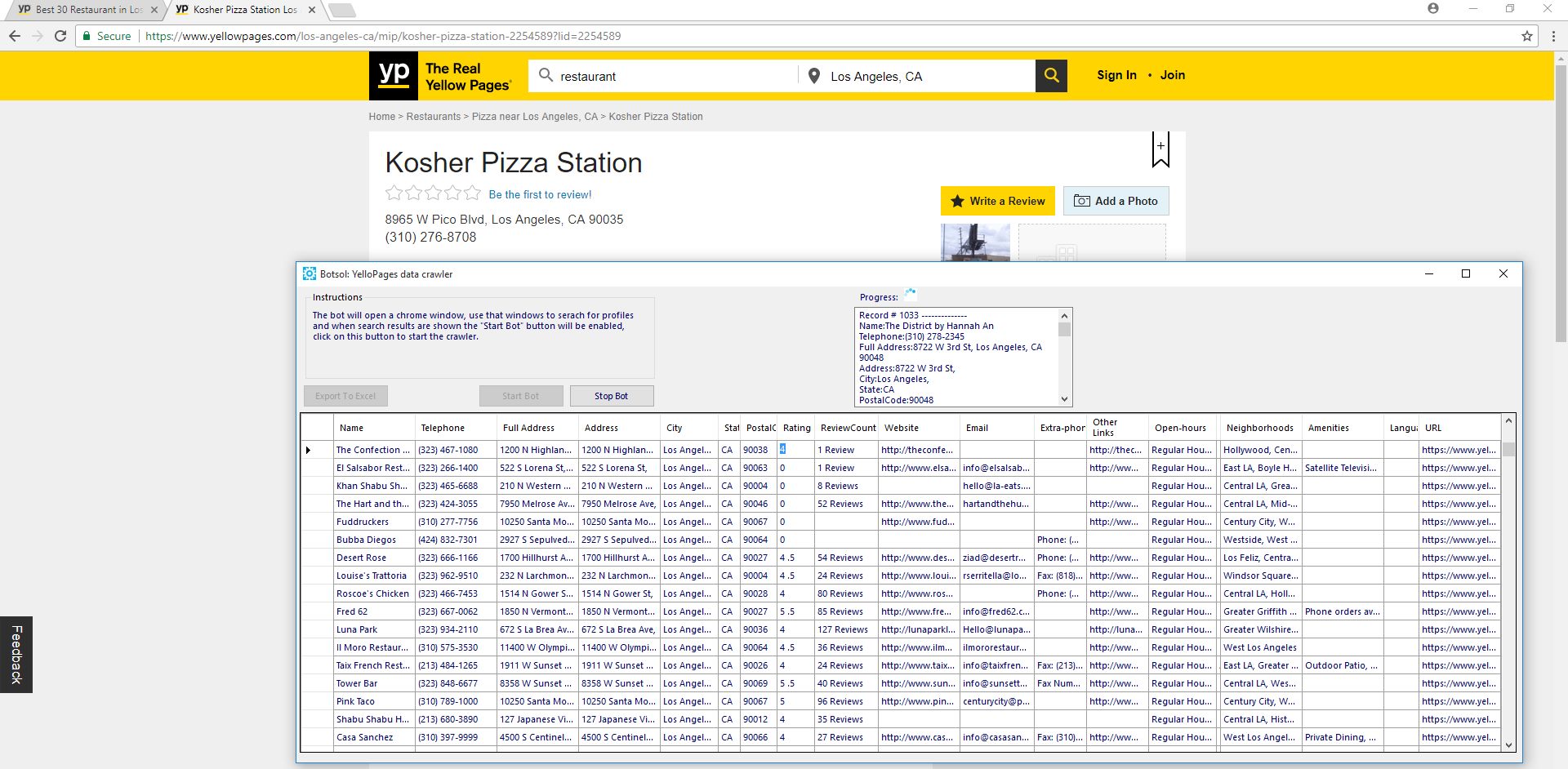Screen dimensions: 1568x769
Task: Click the business photo thumbnail
Action: point(975,242)
